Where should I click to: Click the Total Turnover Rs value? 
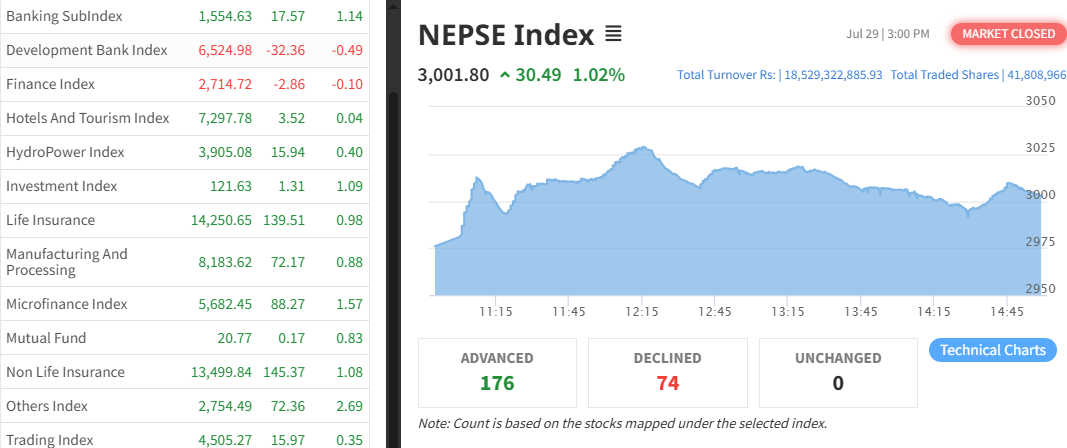point(833,75)
